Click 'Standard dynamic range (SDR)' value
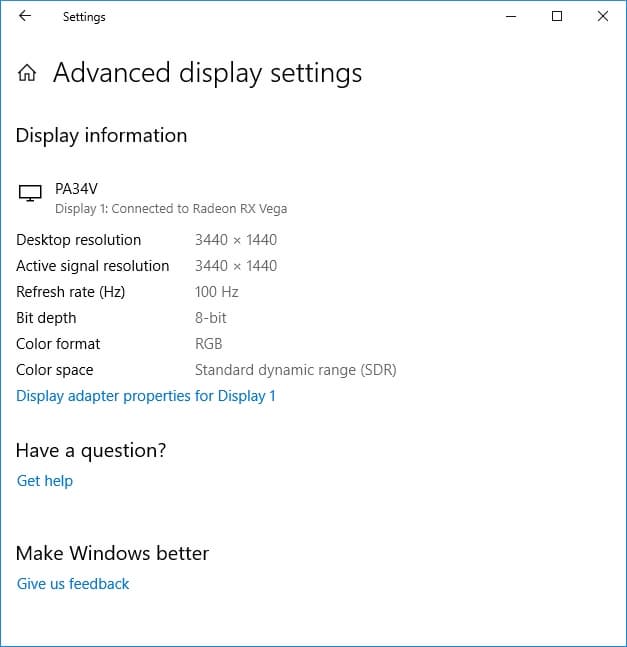The height and width of the screenshot is (647, 627). pyautogui.click(x=295, y=370)
